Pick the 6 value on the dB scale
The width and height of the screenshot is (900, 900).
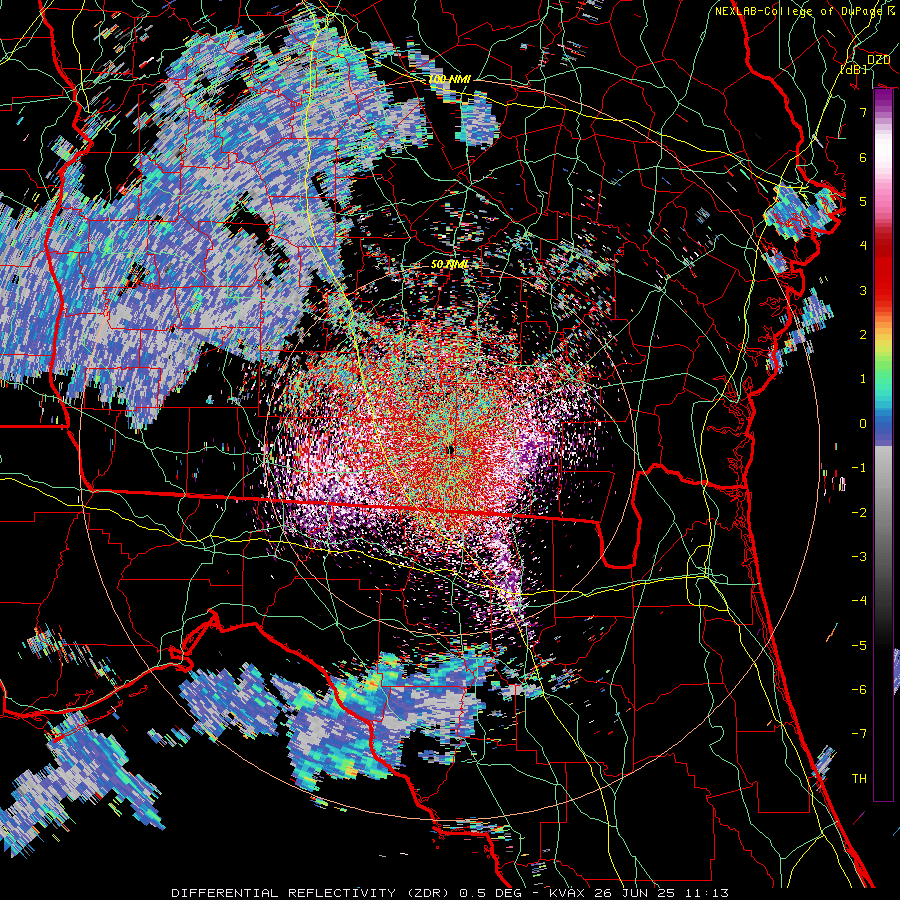coord(863,157)
